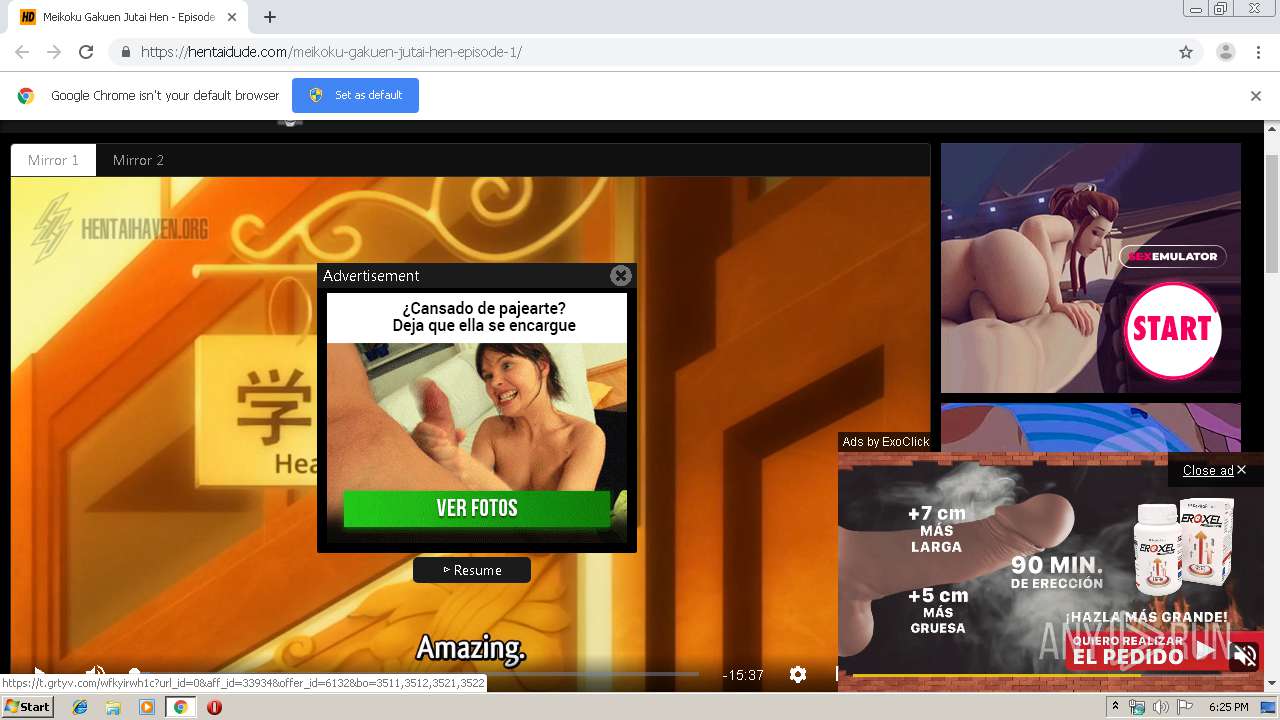Click the Ads by ExoClick label
1280x720 pixels.
(886, 442)
